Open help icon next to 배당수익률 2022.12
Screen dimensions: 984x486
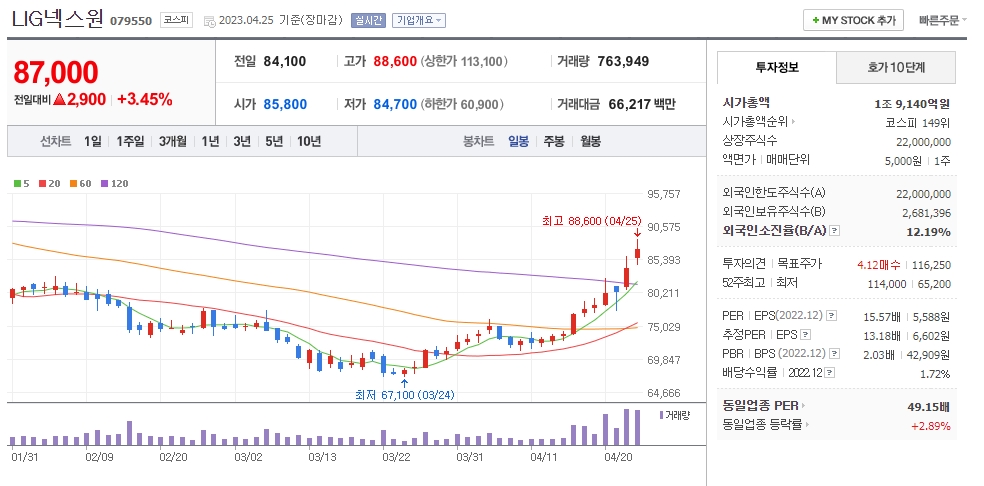click(830, 373)
